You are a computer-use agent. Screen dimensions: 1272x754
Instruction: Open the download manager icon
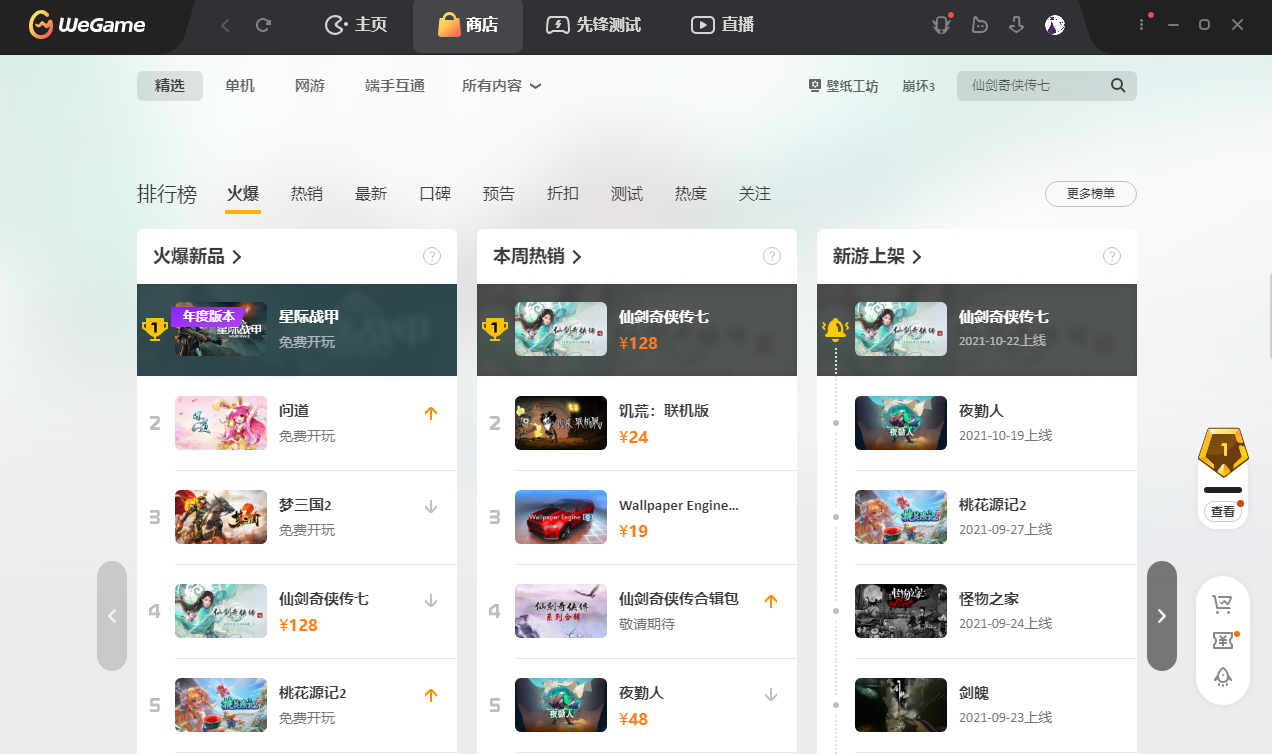point(1017,25)
